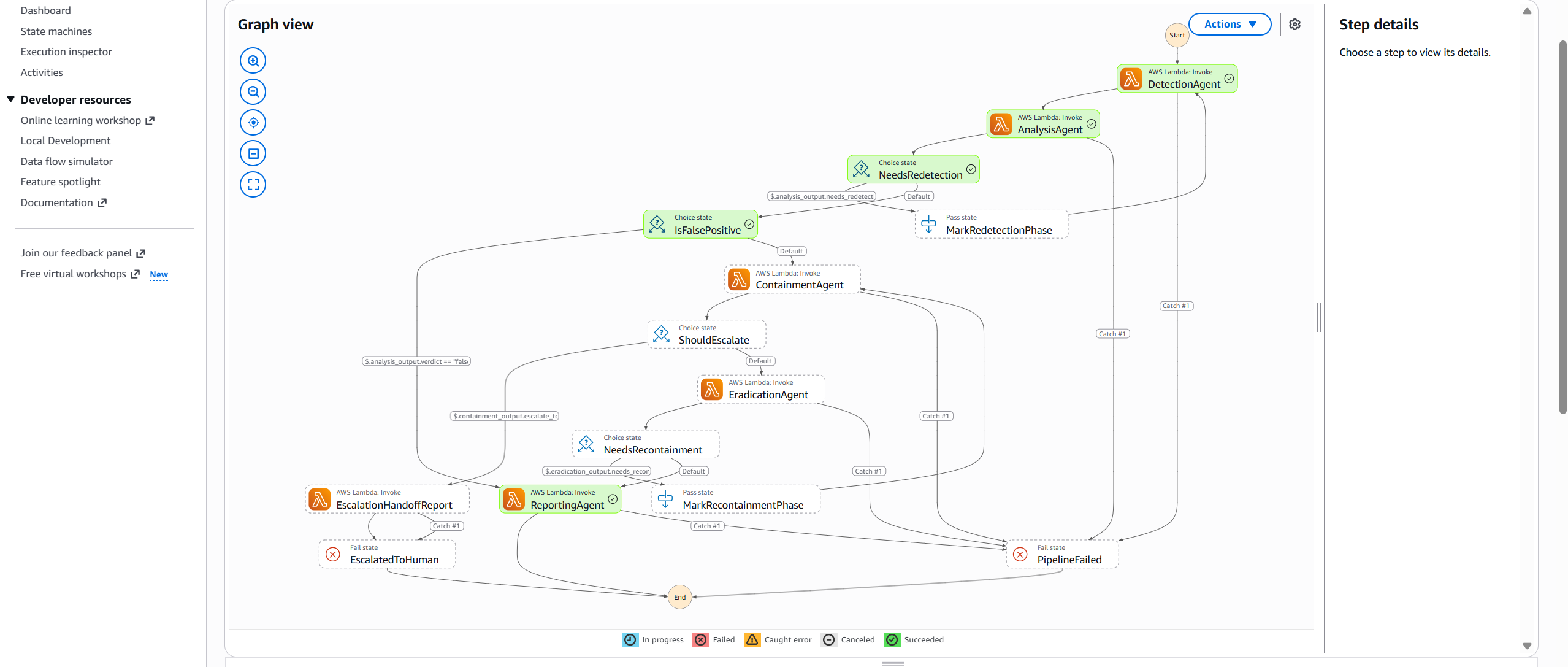
Task: Click the page vertical scrollbar thumb
Action: (x=1563, y=227)
